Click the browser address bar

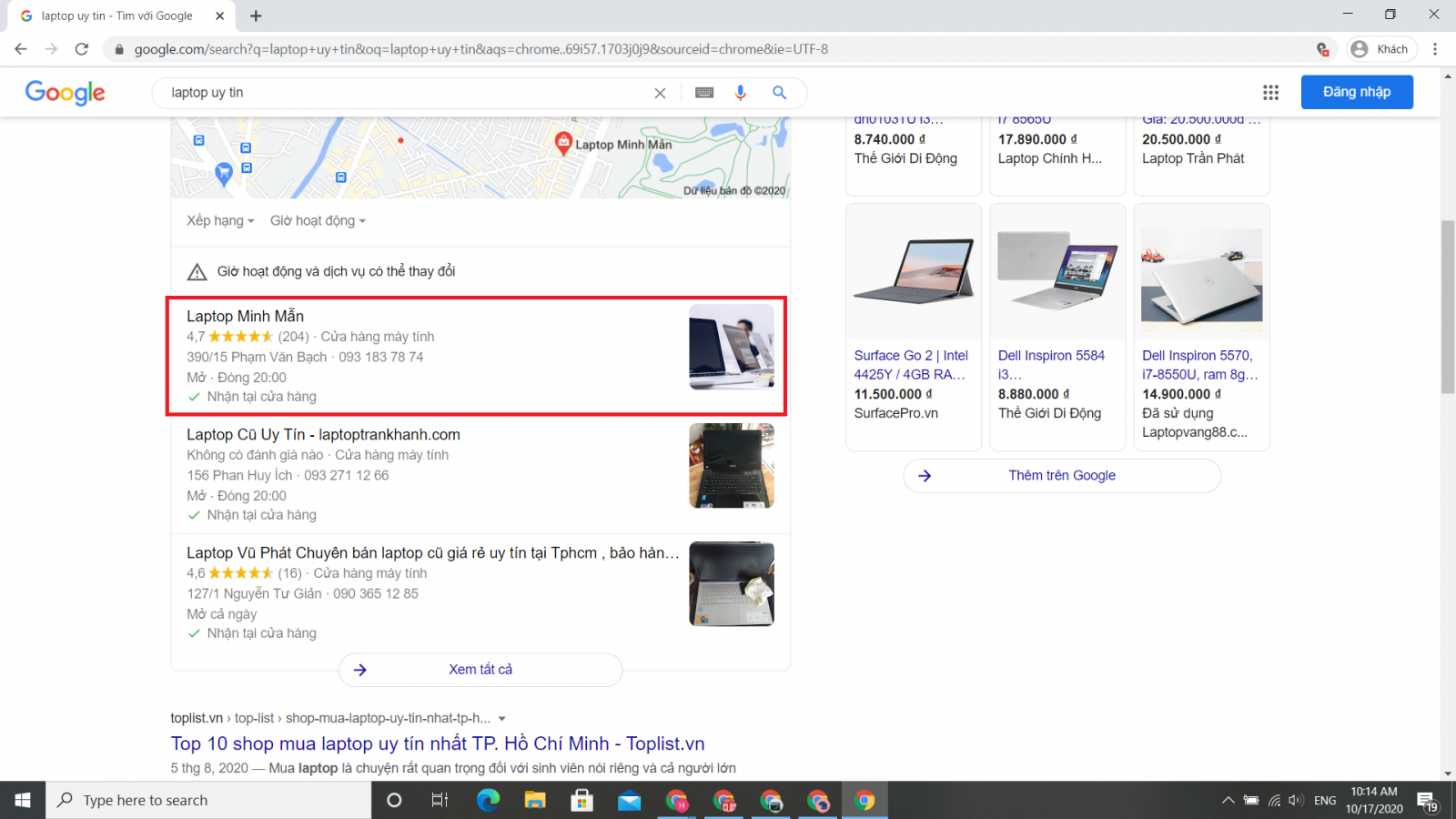click(710, 49)
